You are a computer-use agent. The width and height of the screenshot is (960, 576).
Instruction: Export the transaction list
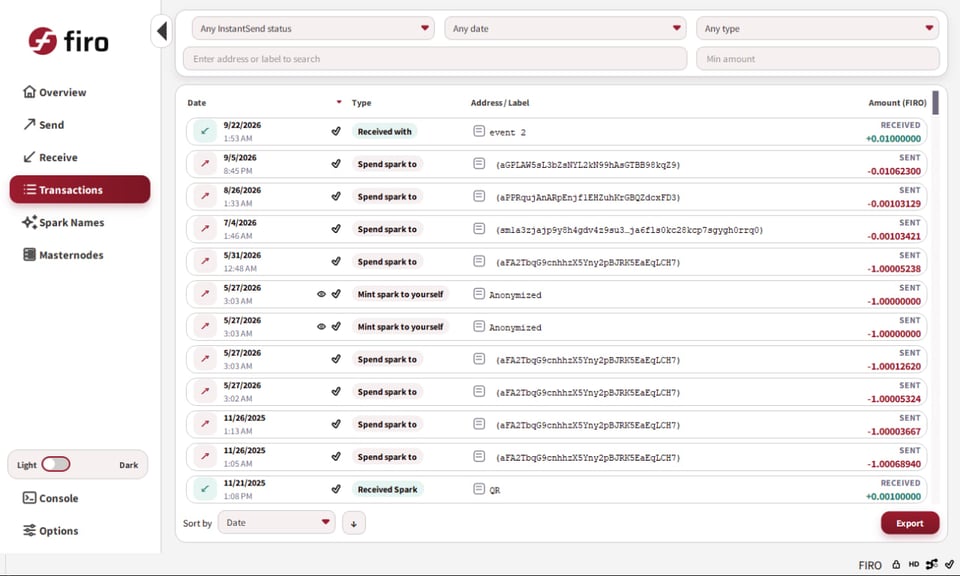point(910,523)
